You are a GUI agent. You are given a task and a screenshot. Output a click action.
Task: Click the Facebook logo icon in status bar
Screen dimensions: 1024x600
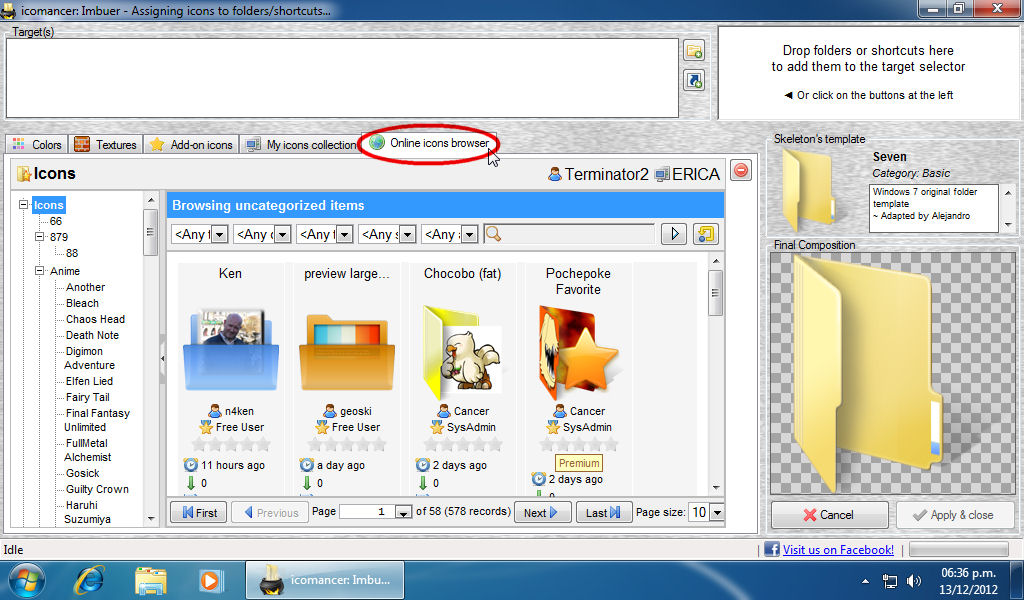point(772,550)
